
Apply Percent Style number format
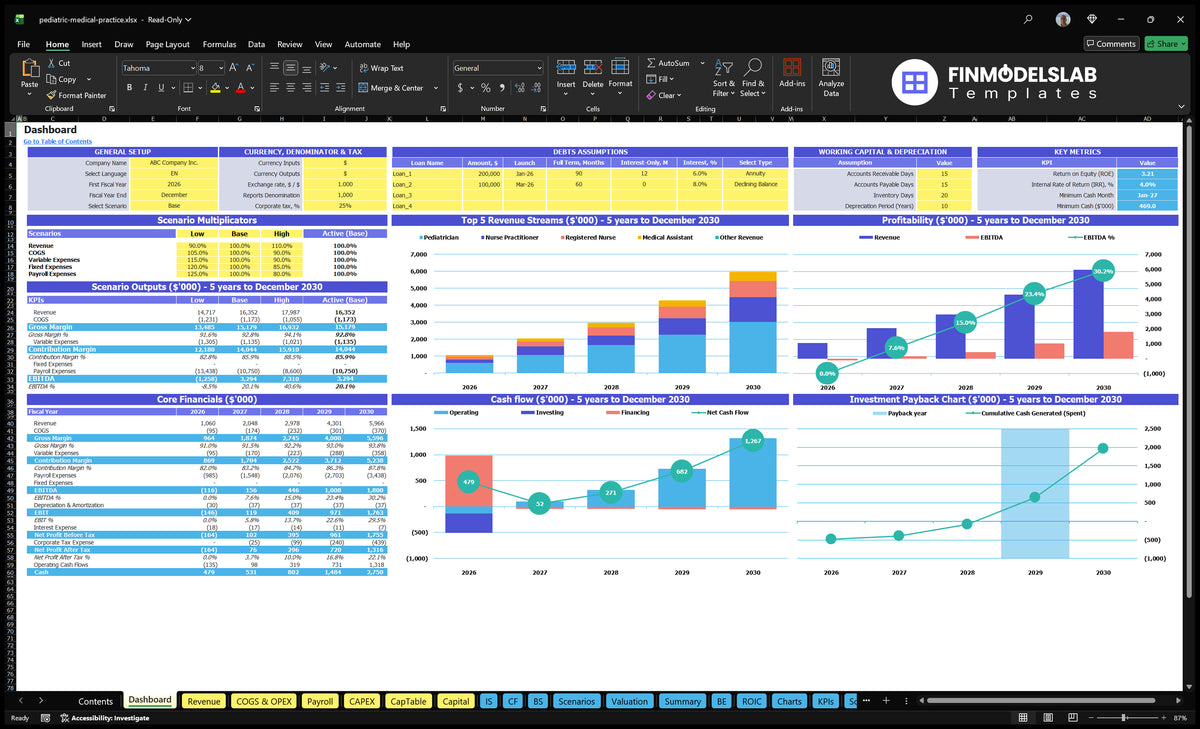(x=486, y=87)
